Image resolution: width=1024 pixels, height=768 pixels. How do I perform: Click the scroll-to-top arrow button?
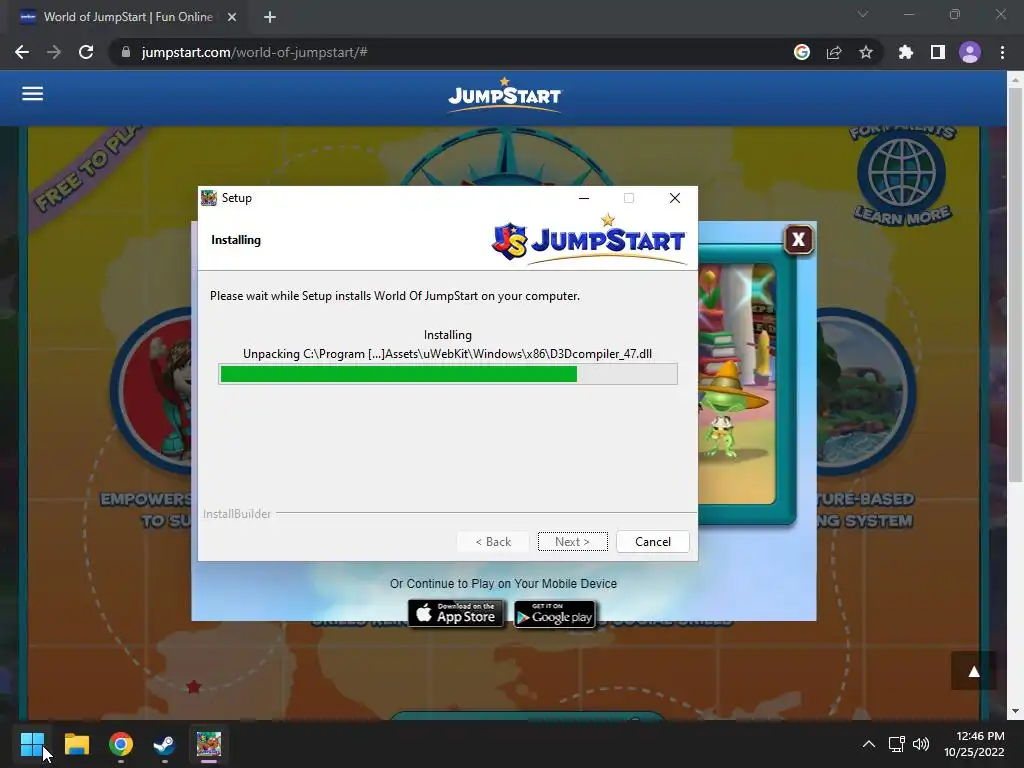[x=974, y=671]
